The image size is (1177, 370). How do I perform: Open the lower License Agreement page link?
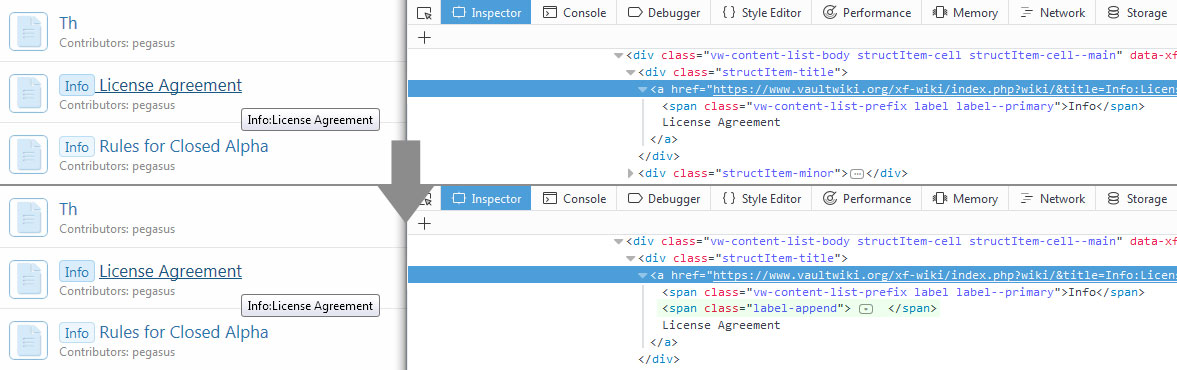pyautogui.click(x=170, y=271)
